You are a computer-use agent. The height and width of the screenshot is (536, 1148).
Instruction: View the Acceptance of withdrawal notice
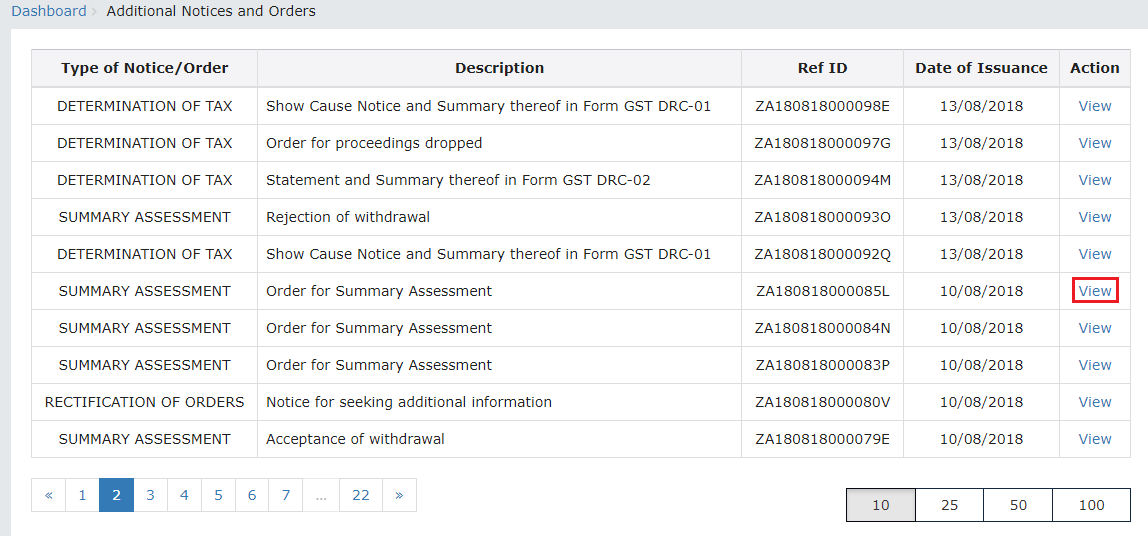tap(1094, 439)
